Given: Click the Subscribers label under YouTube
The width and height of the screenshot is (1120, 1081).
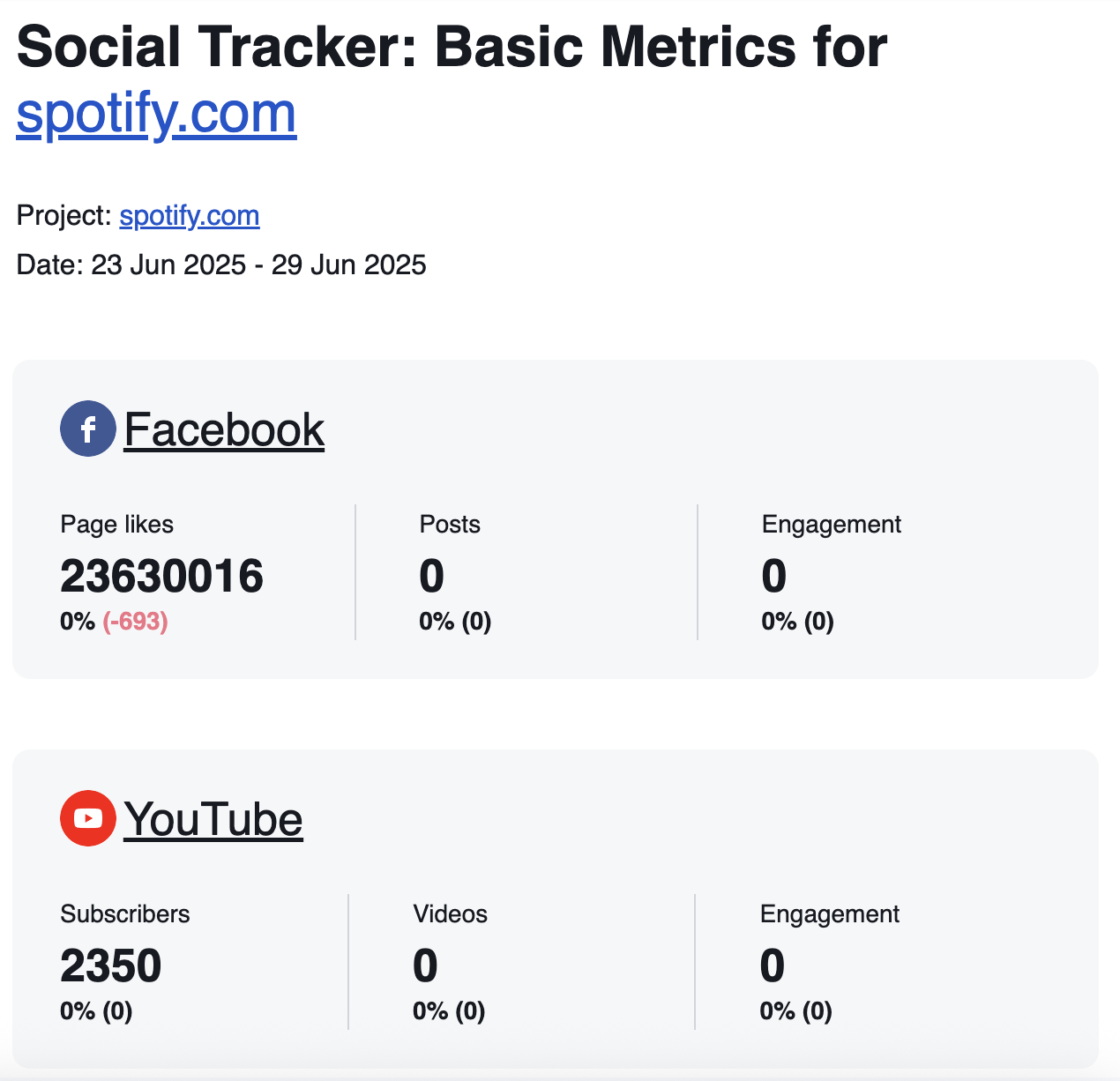Looking at the screenshot, I should (x=125, y=914).
